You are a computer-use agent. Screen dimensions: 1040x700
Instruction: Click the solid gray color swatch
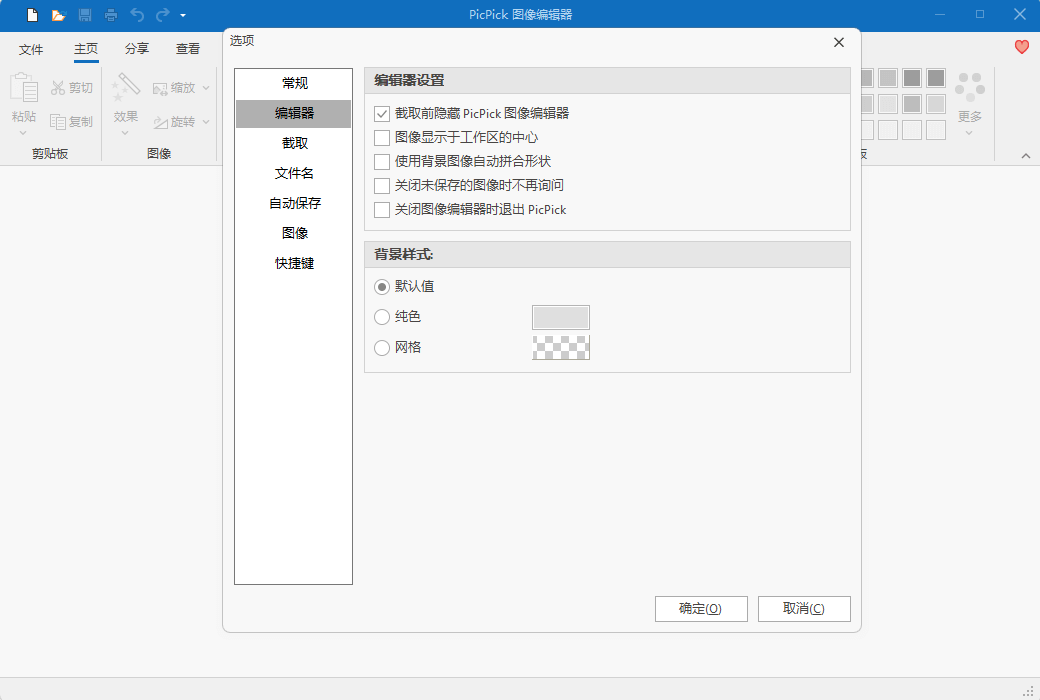(560, 317)
